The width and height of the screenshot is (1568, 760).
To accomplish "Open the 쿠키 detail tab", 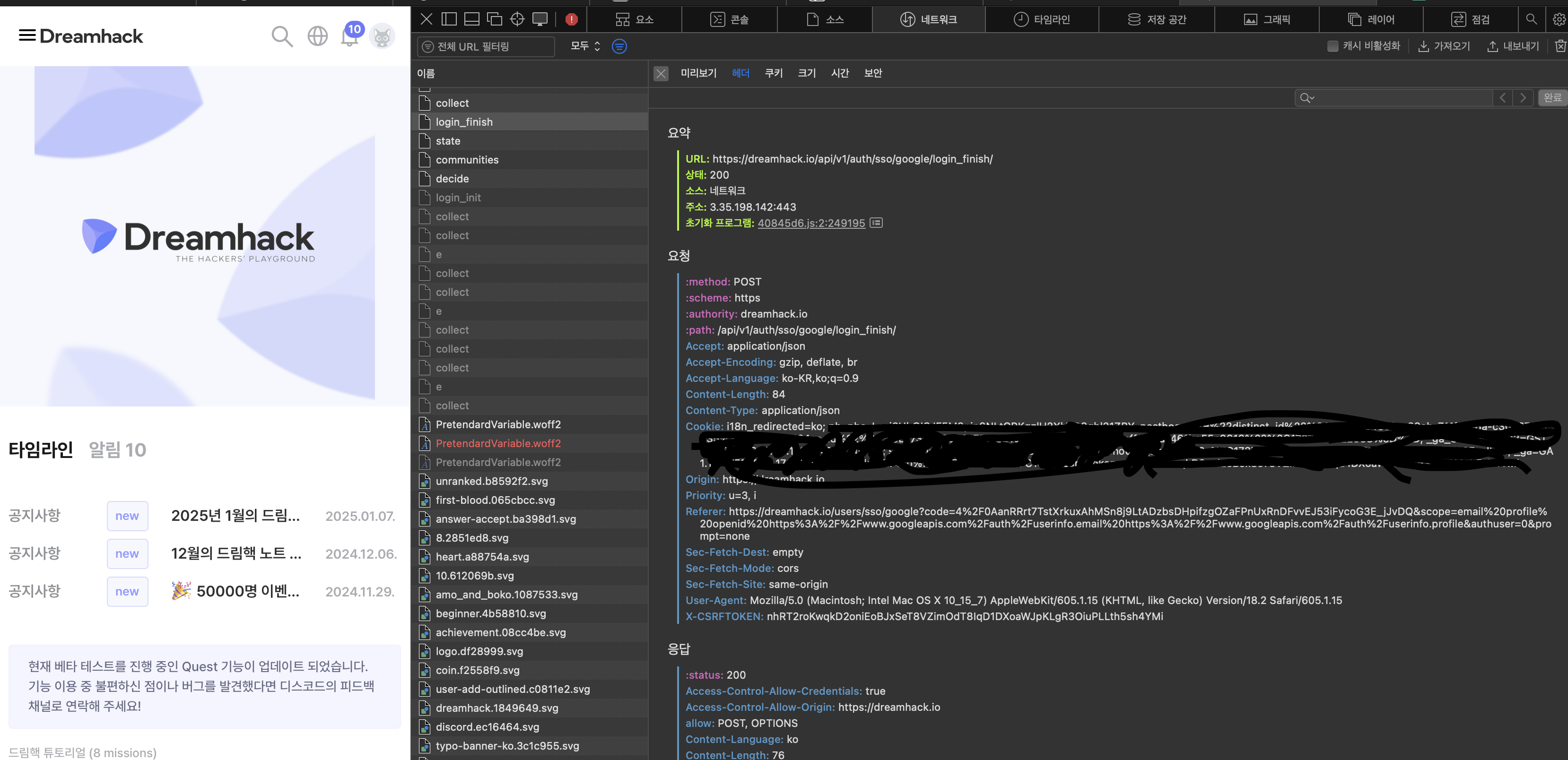I will coord(774,73).
